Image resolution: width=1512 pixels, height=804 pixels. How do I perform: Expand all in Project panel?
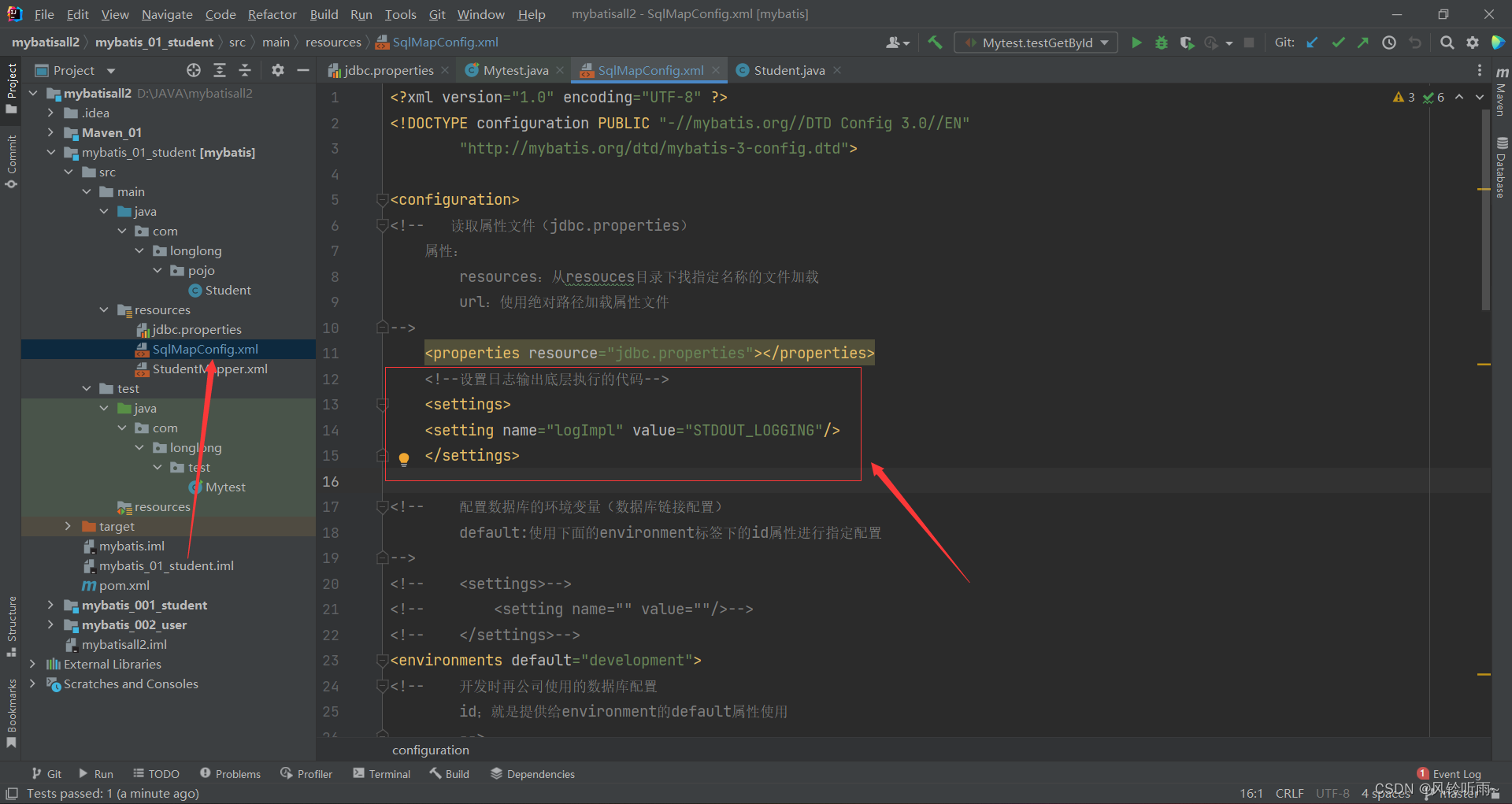pos(220,70)
